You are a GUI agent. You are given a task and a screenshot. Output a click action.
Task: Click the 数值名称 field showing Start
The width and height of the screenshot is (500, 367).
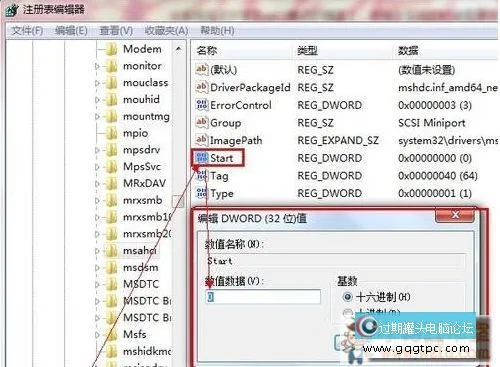[336, 261]
